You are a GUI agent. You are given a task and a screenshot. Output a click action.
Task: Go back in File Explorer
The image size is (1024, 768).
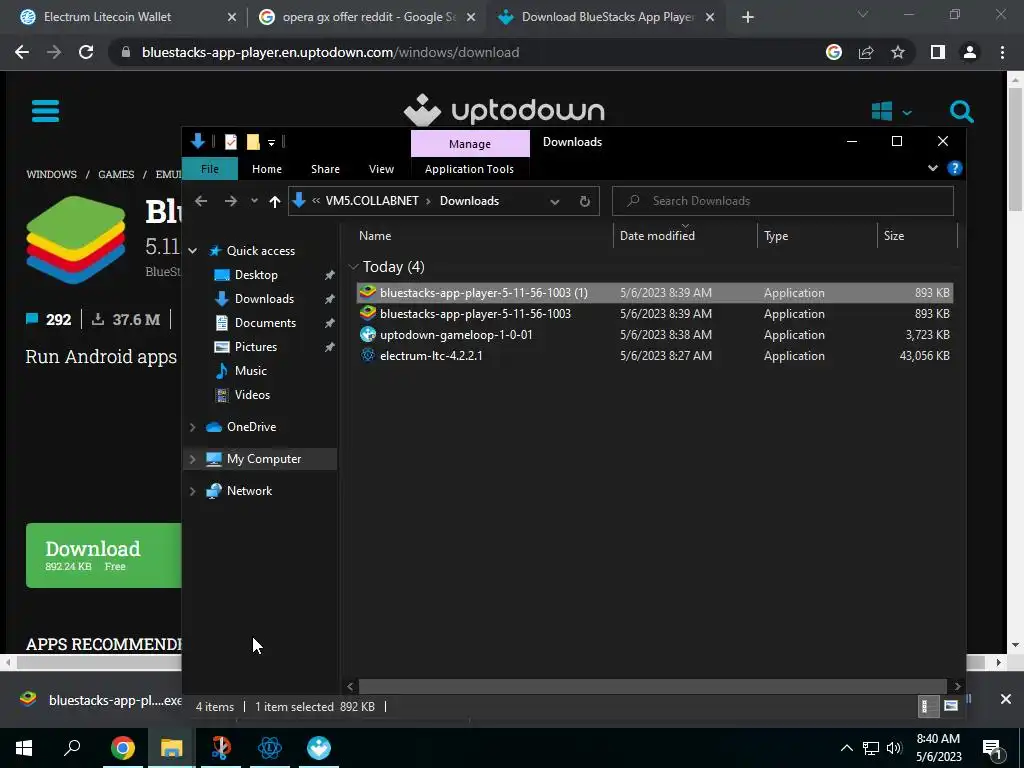[x=201, y=201]
